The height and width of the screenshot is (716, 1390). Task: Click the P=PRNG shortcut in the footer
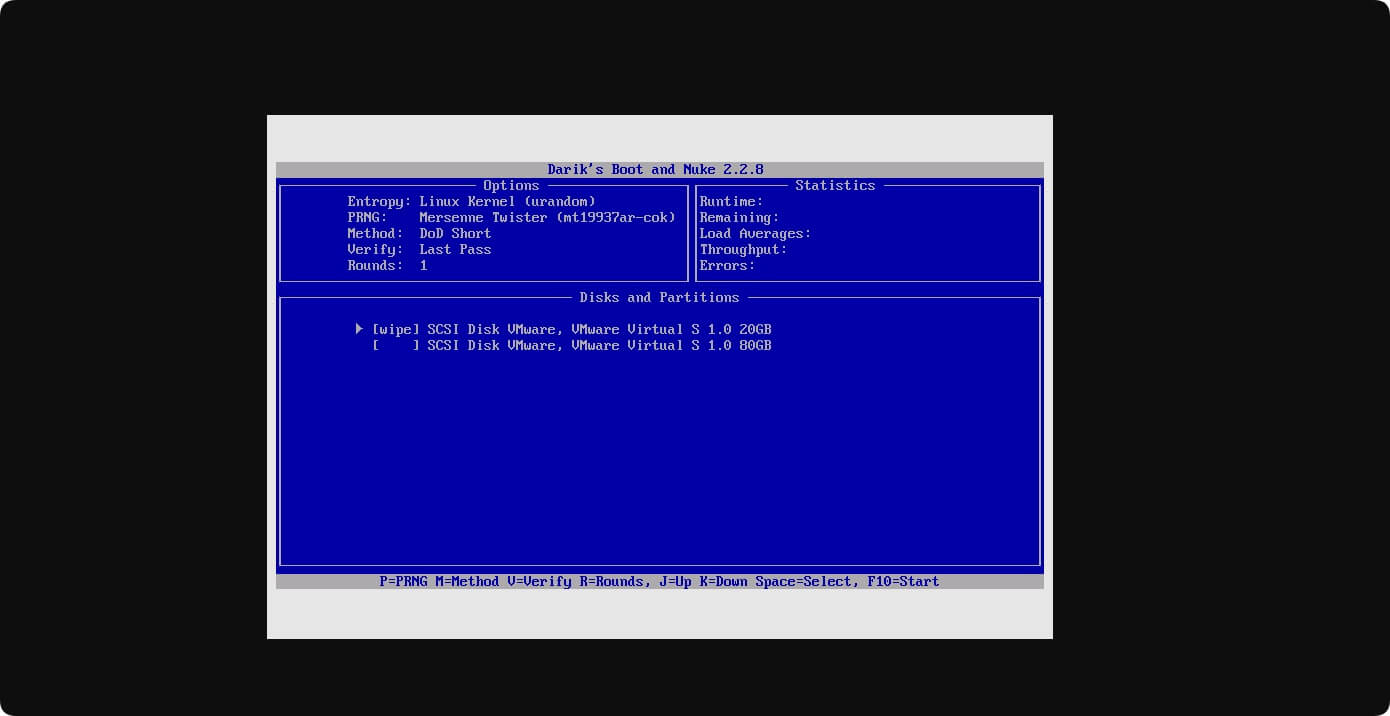pyautogui.click(x=403, y=581)
